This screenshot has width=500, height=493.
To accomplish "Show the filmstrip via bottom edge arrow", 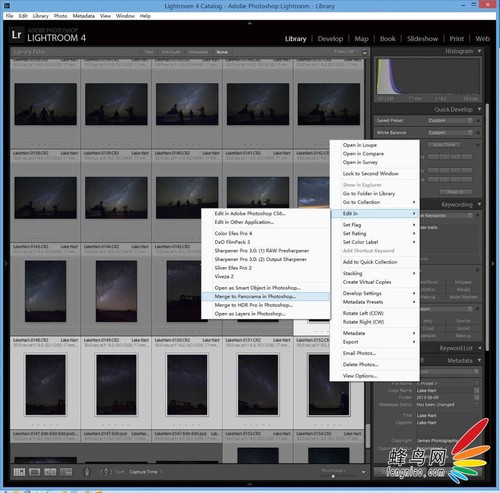I will (250, 483).
